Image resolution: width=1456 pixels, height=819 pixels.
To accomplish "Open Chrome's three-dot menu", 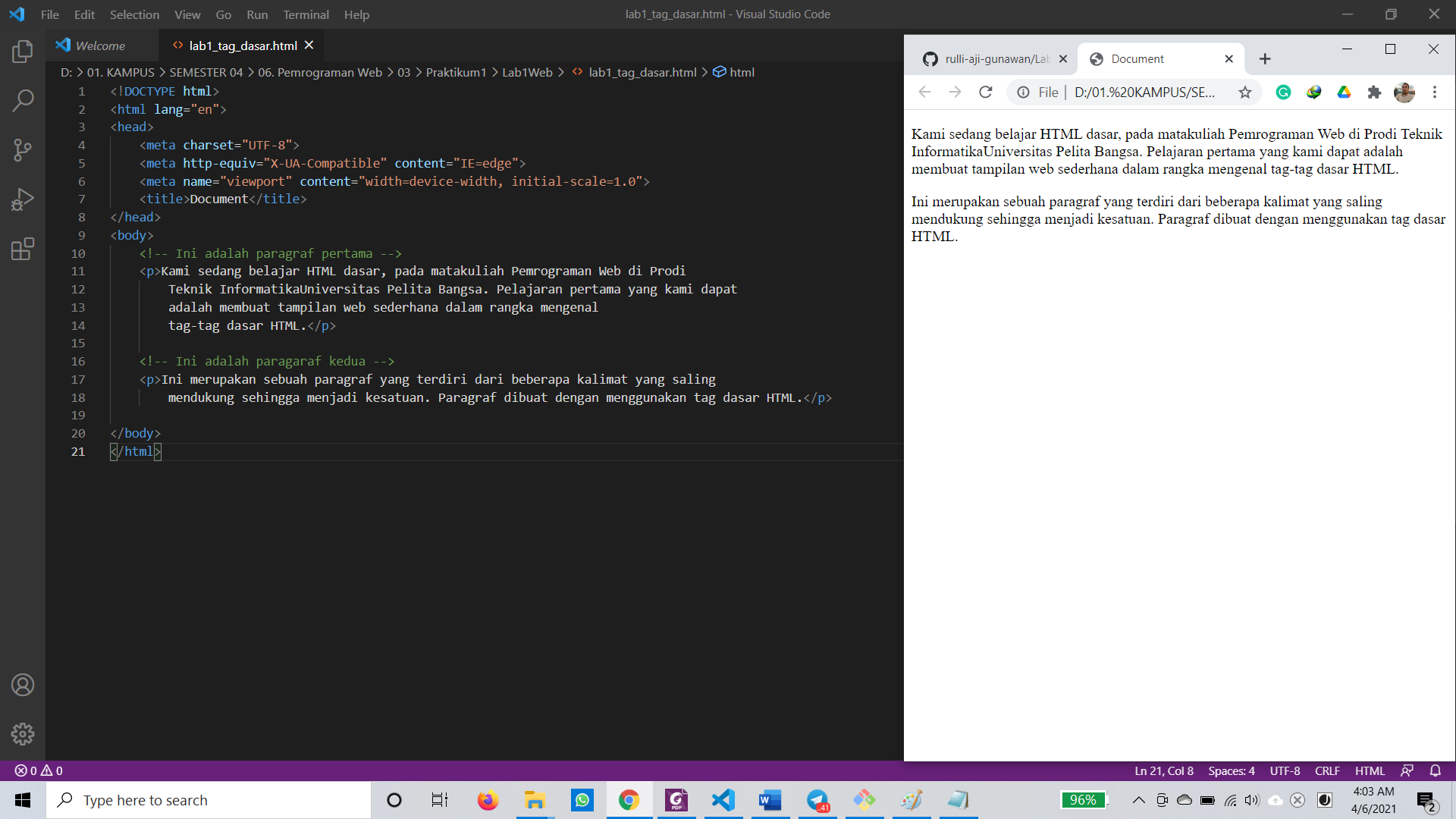I will coord(1435,92).
